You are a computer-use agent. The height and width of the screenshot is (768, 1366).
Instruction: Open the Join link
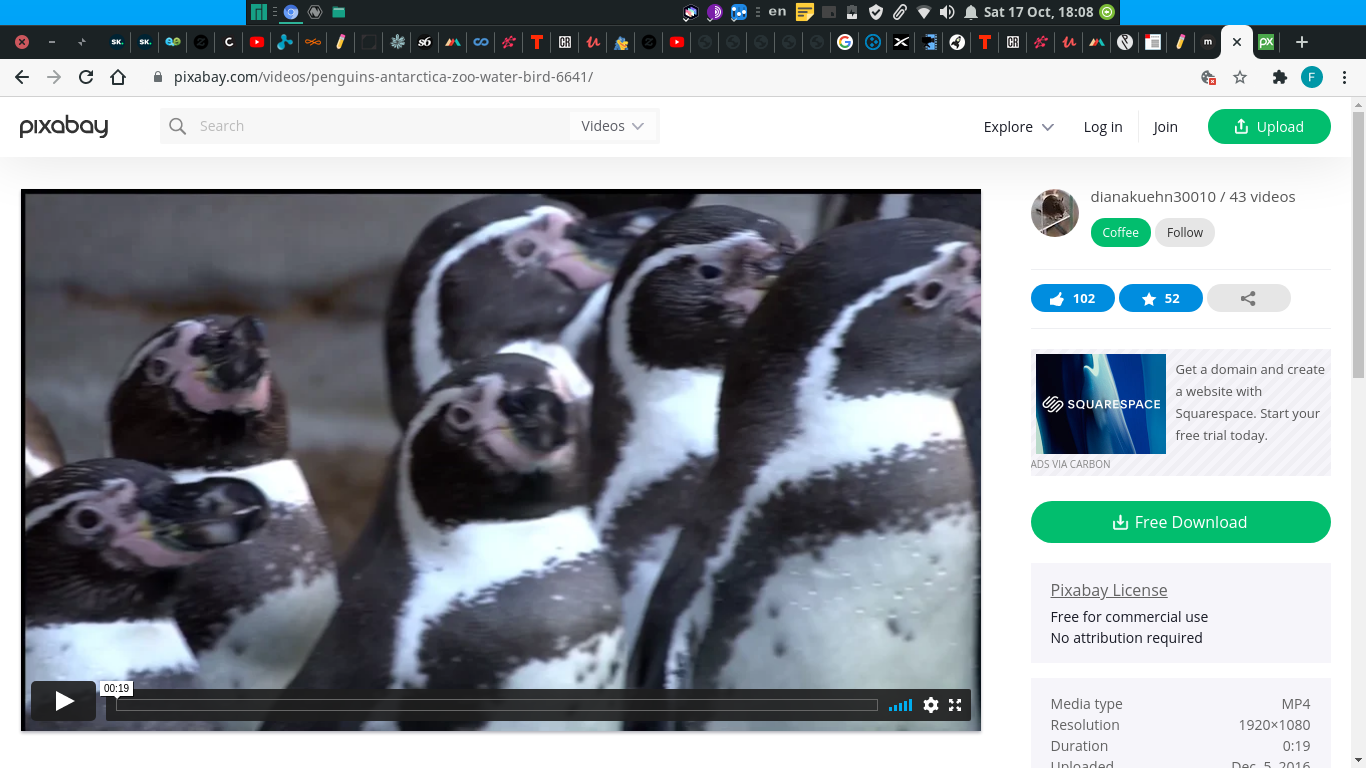1165,127
